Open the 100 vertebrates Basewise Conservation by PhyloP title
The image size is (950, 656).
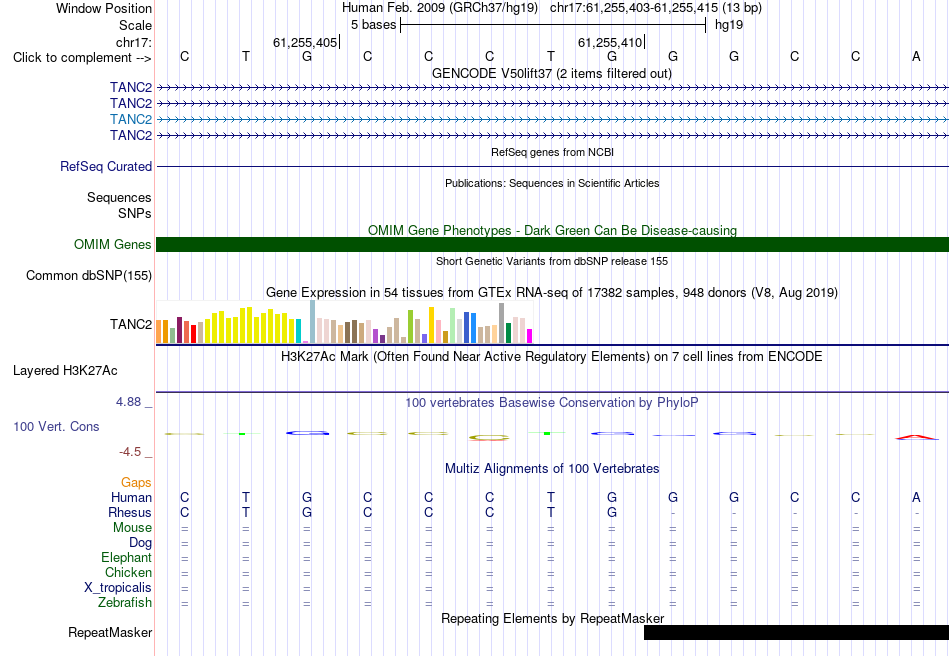click(552, 402)
